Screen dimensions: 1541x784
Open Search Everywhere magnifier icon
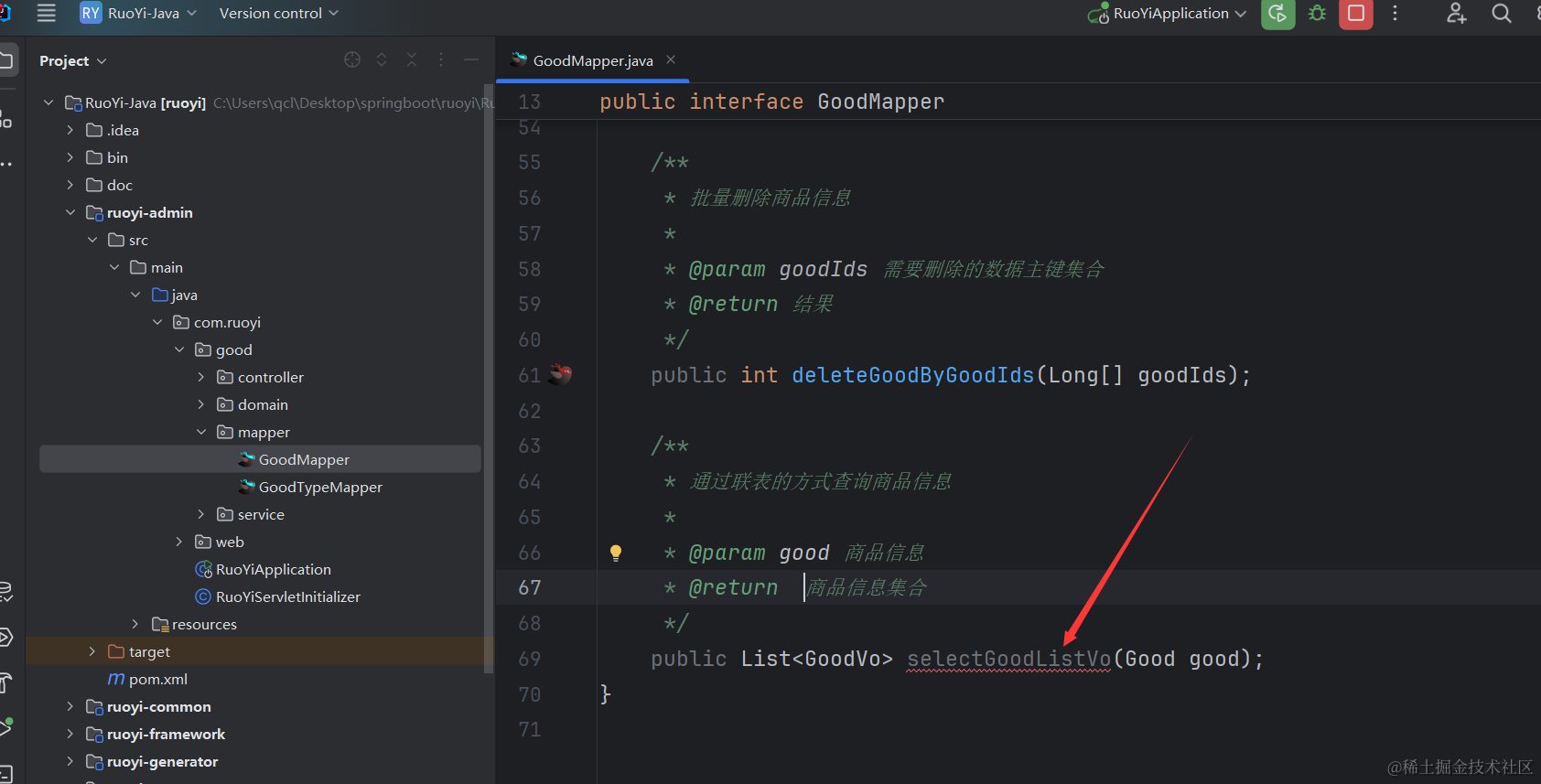click(x=1501, y=14)
